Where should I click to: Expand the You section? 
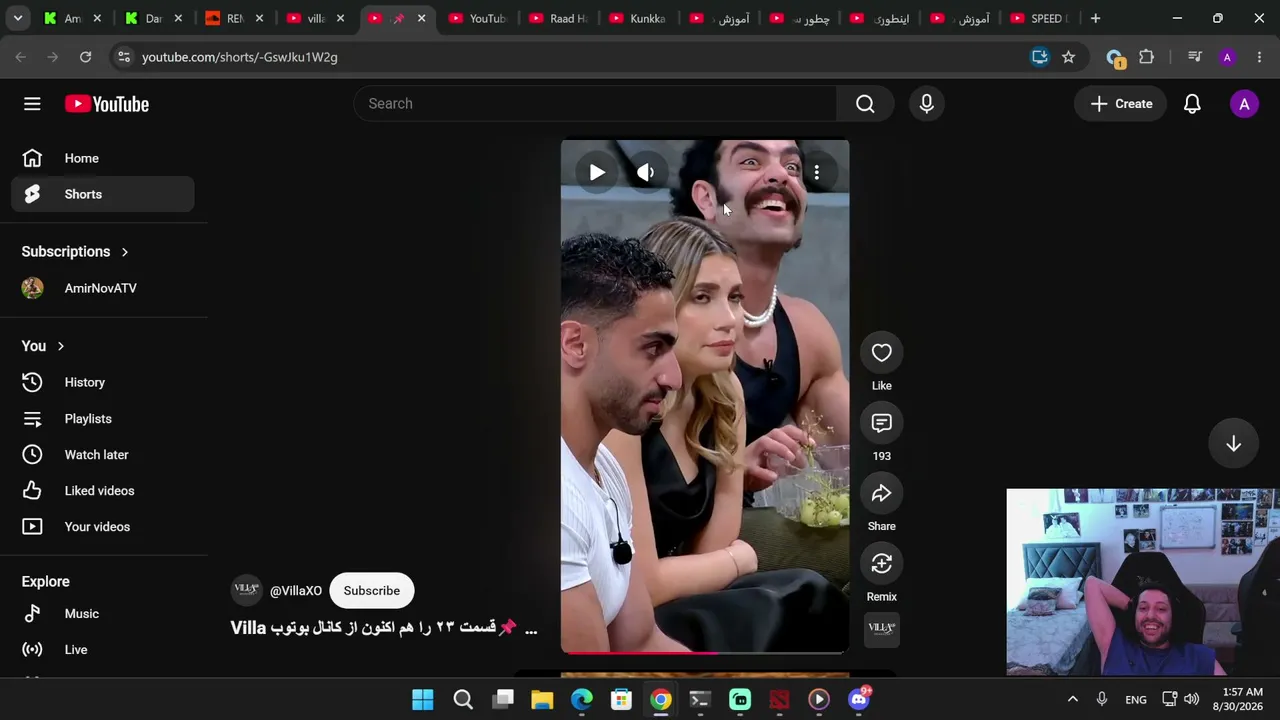click(x=43, y=346)
